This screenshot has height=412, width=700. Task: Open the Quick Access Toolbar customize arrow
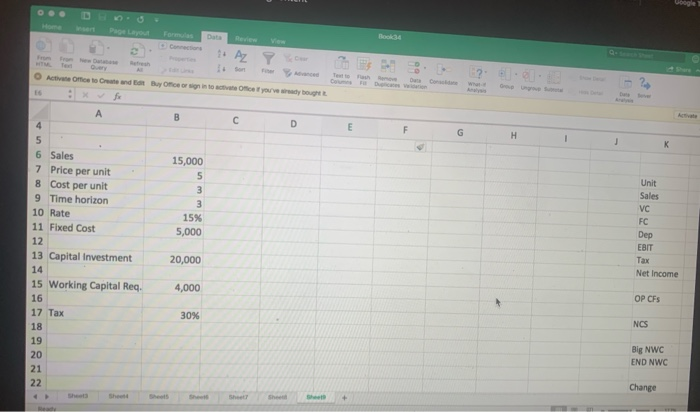(157, 20)
